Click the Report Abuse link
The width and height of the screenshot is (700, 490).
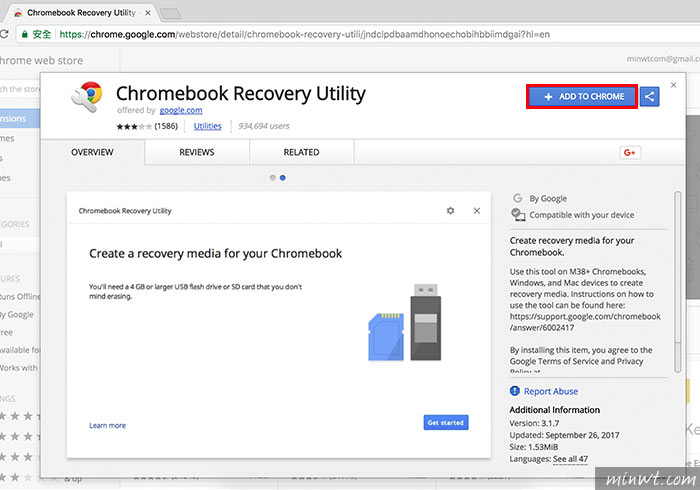point(551,391)
